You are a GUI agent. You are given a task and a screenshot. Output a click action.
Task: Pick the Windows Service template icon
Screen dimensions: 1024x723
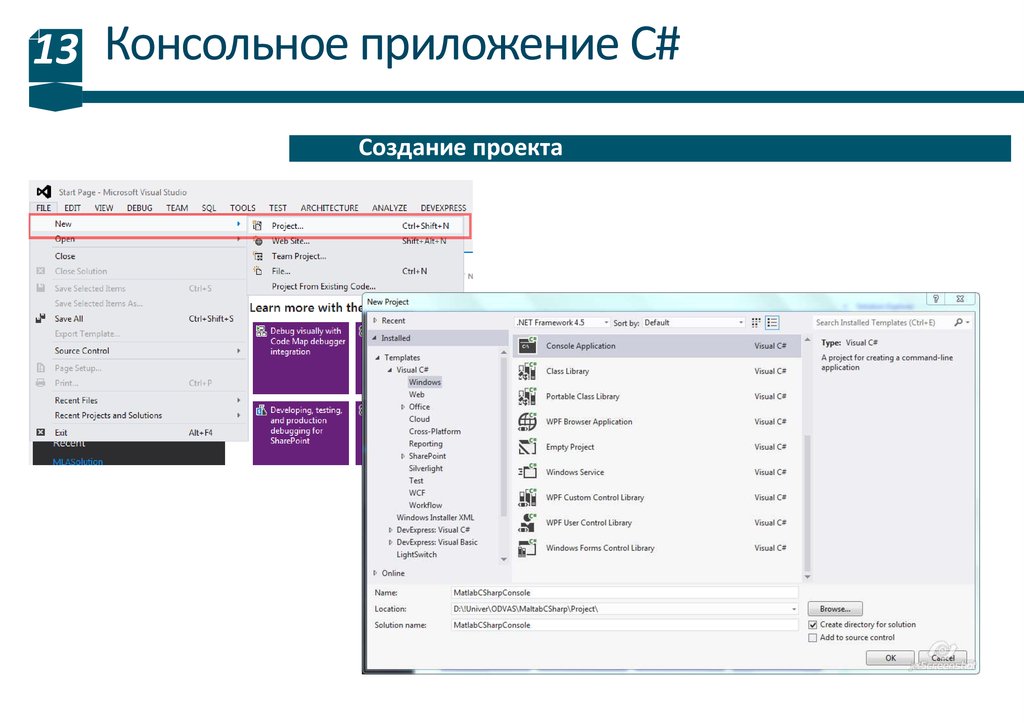527,472
